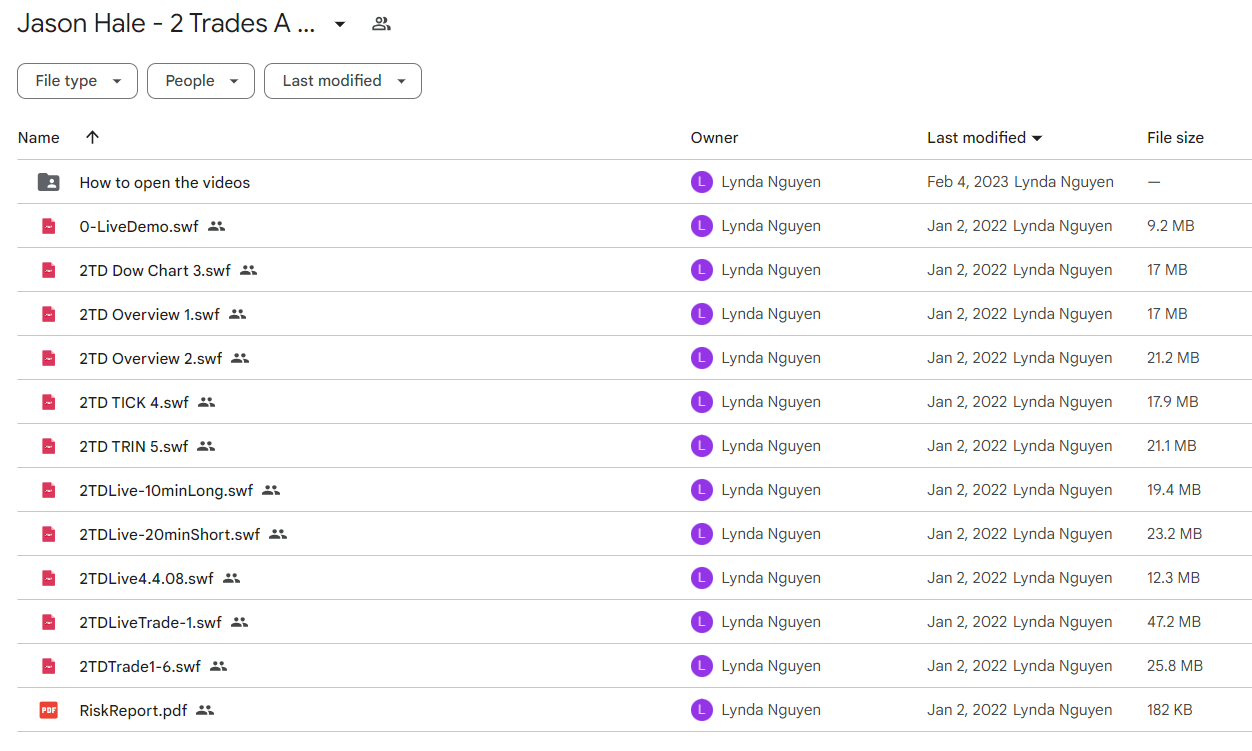
Task: Click file icon of 2TDLive-10minLong.swf
Action: coord(48,490)
